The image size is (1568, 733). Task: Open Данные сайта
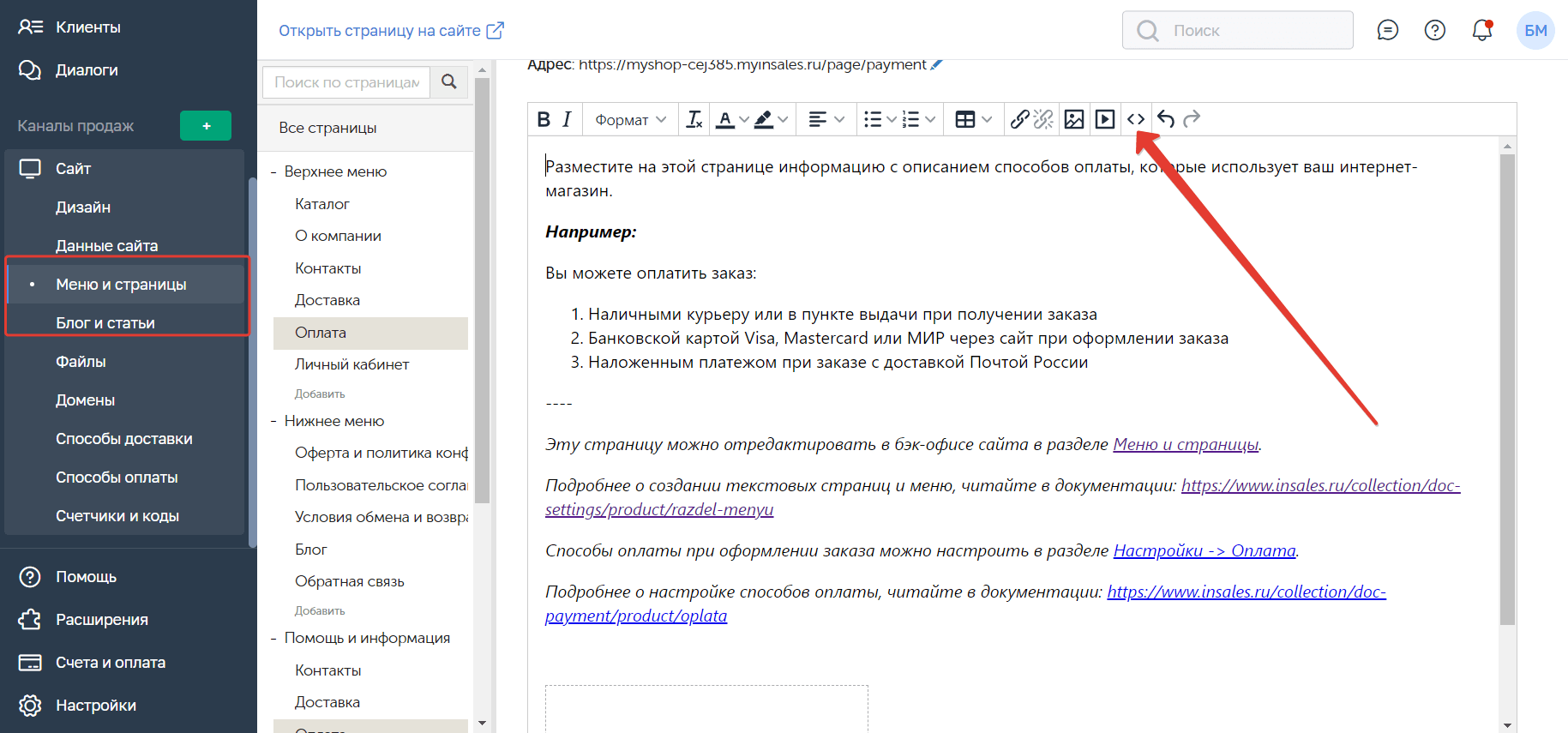pyautogui.click(x=106, y=246)
